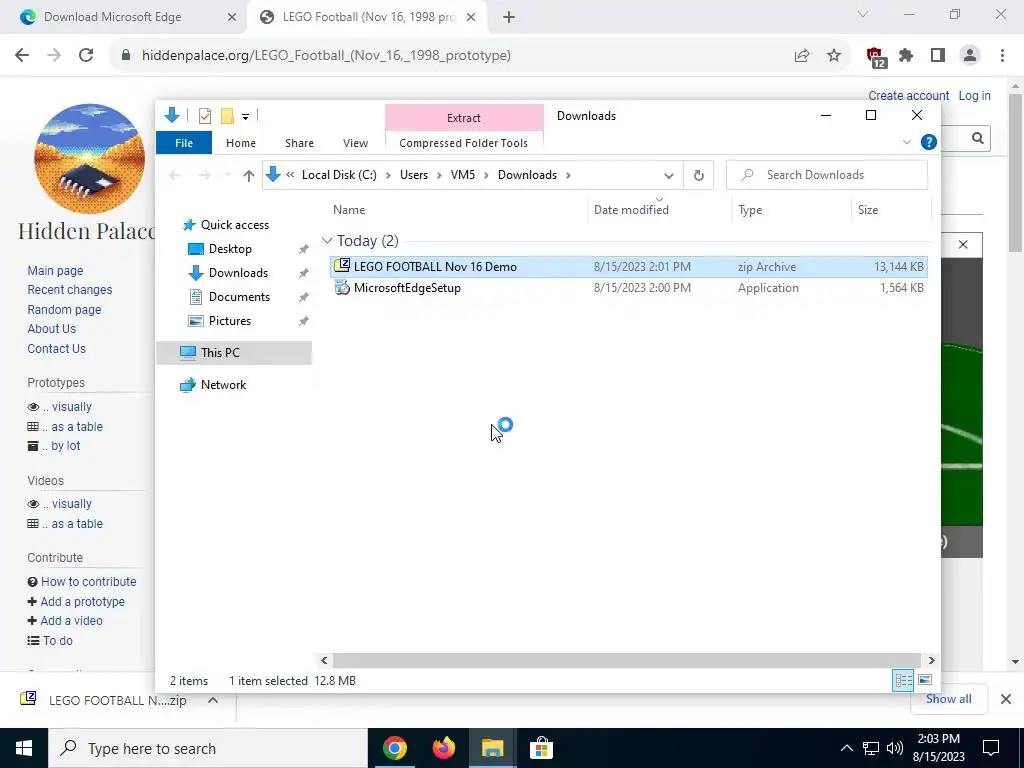Click Show all downloads button
Screen dimensions: 1024x768
[x=948, y=699]
